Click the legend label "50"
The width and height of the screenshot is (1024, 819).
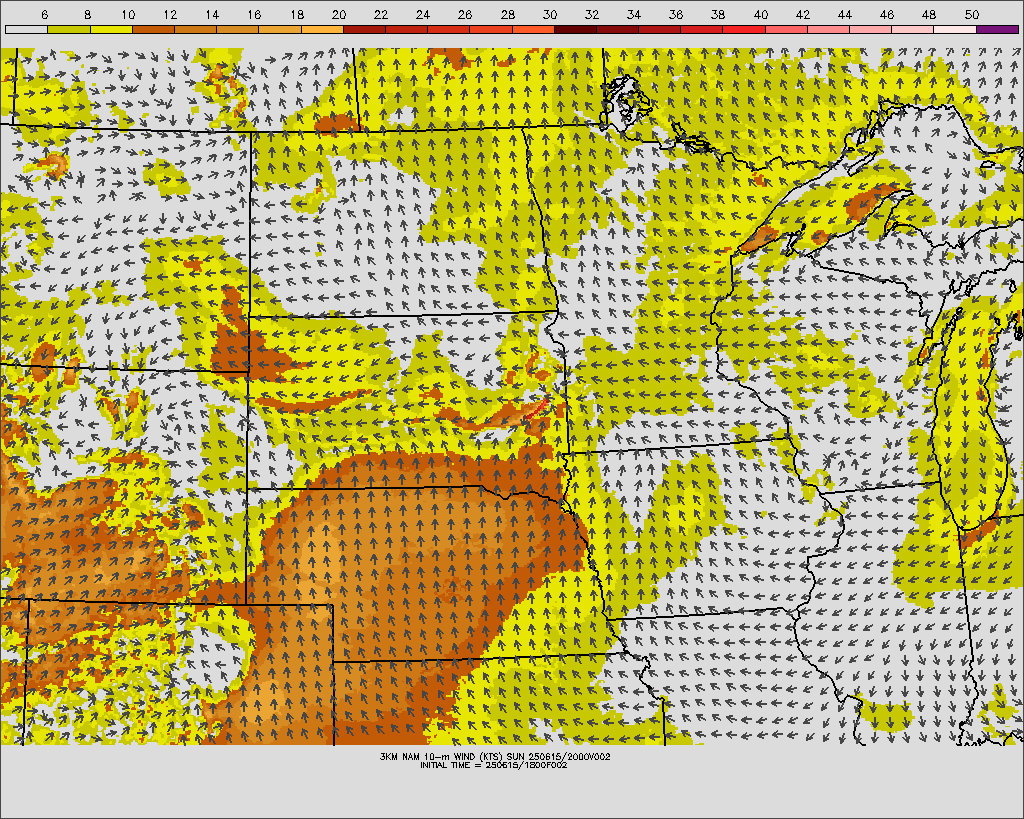tap(972, 14)
